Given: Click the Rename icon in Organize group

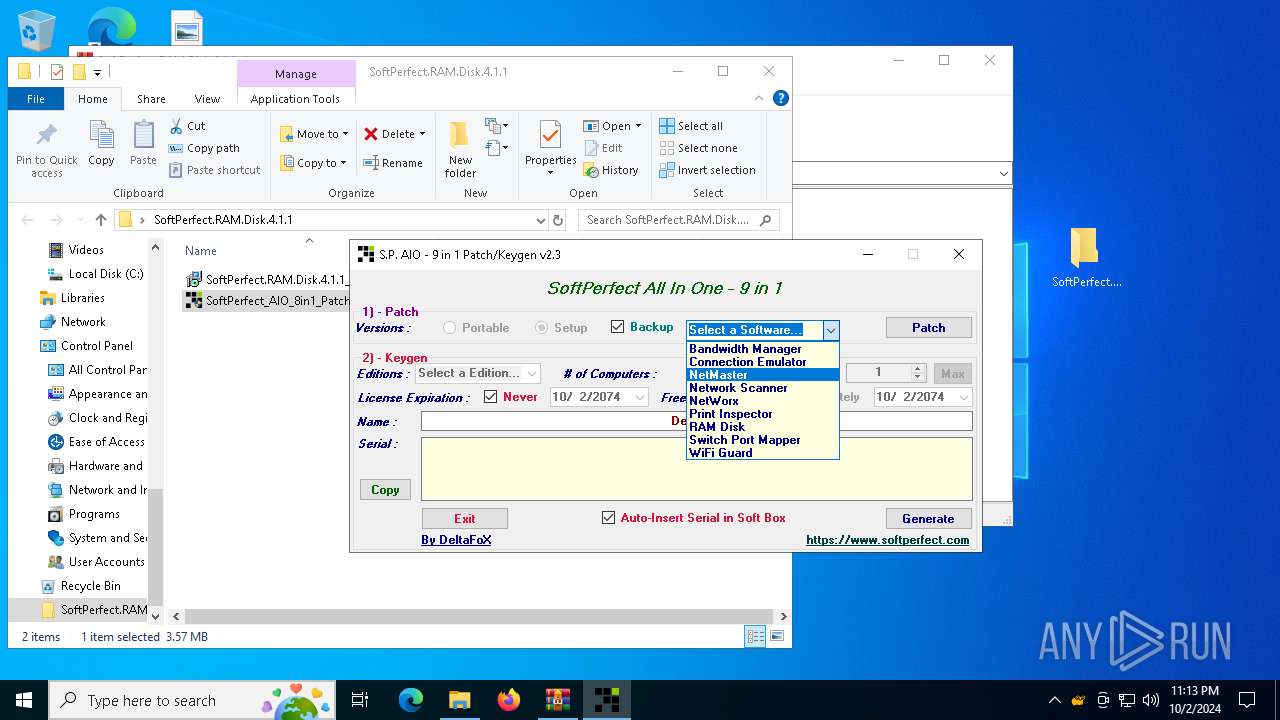Looking at the screenshot, I should pos(371,163).
